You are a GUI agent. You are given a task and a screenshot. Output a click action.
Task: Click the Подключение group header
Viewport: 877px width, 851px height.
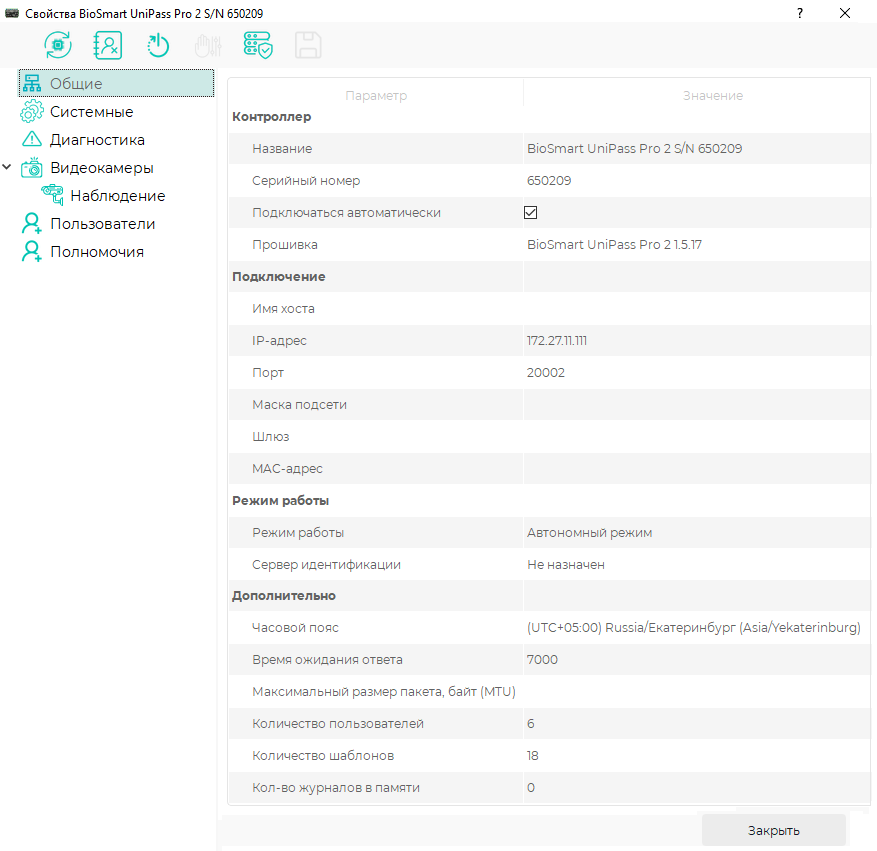click(x=279, y=277)
